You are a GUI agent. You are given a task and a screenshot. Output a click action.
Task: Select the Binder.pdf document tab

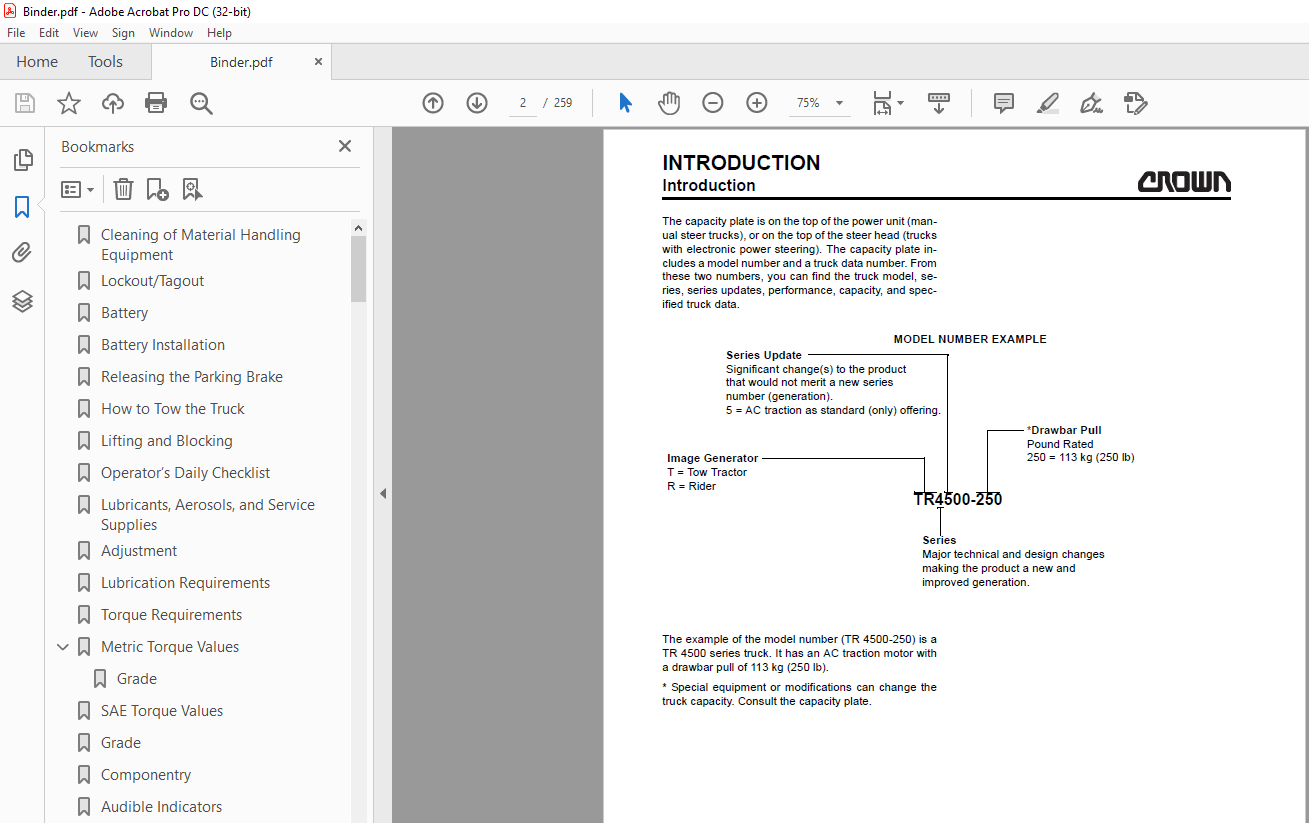coord(241,62)
